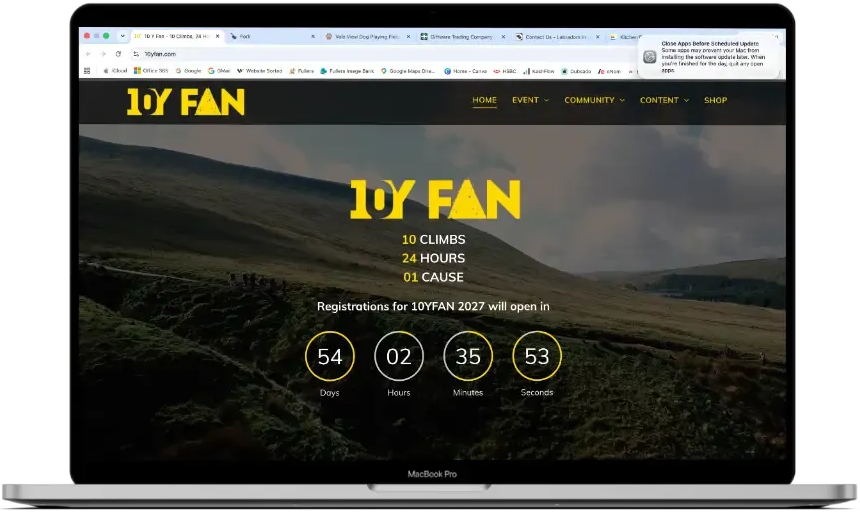Close the Fork browser tab
Image resolution: width=860 pixels, height=512 pixels.
pos(313,37)
